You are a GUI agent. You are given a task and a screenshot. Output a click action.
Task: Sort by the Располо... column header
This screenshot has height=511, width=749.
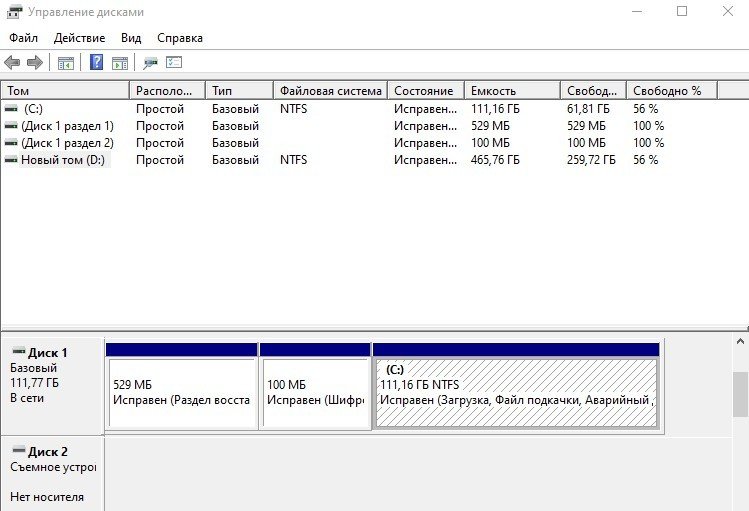point(168,90)
